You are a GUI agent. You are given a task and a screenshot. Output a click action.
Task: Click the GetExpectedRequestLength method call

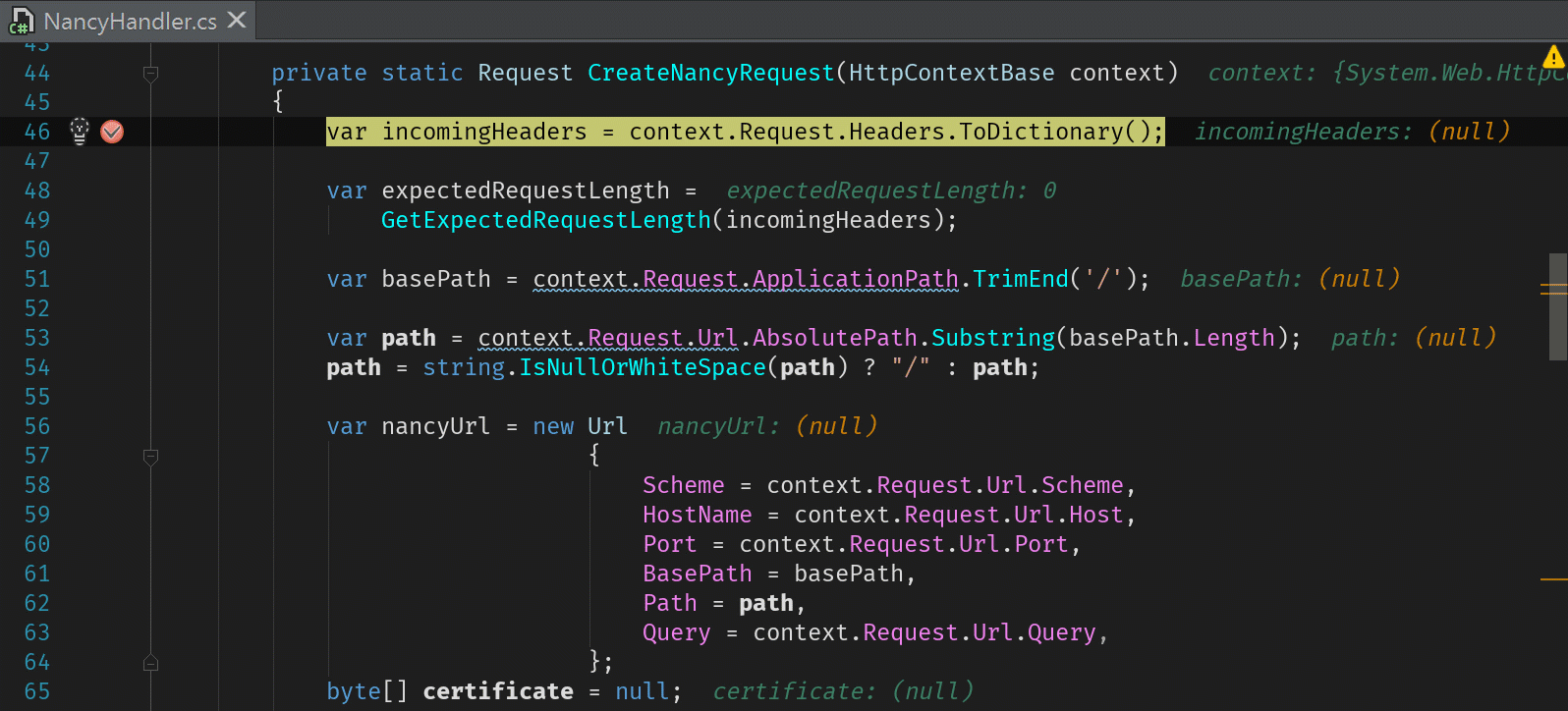(545, 220)
